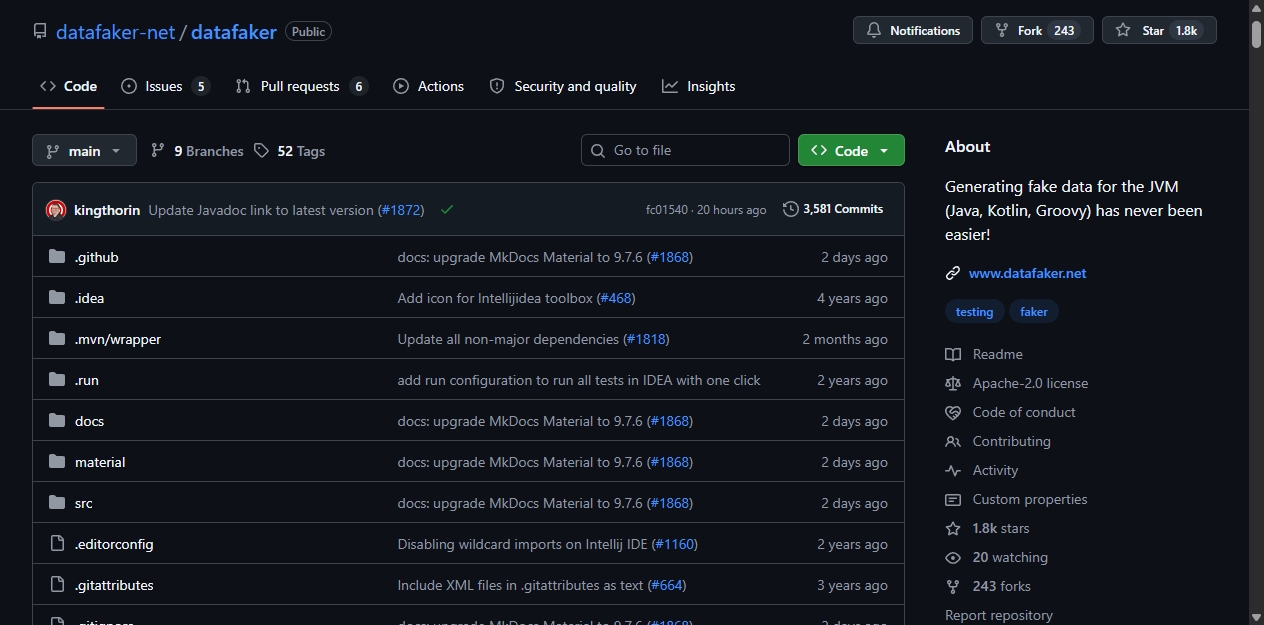Go to the Actions tab

pos(428,86)
